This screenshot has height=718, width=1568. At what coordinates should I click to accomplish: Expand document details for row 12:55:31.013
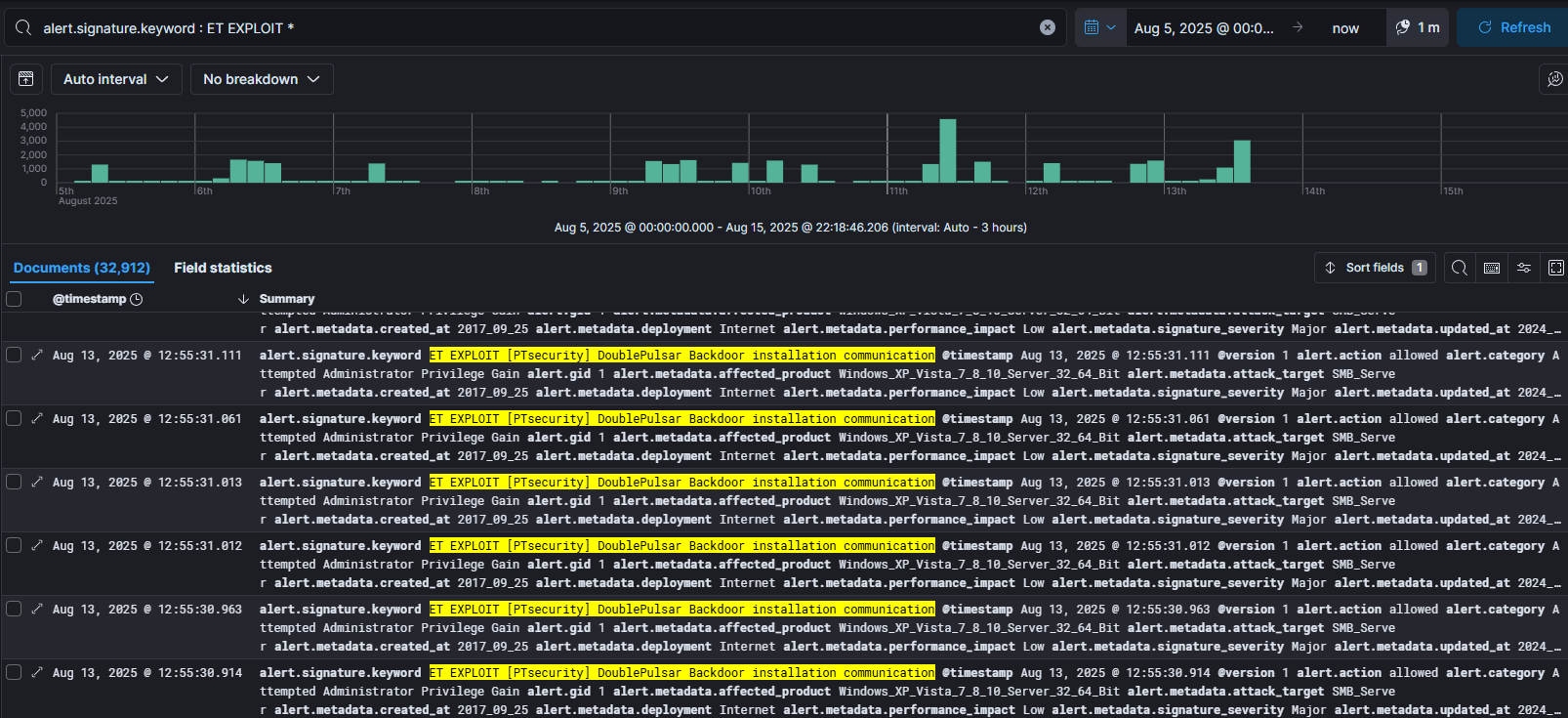tap(37, 482)
